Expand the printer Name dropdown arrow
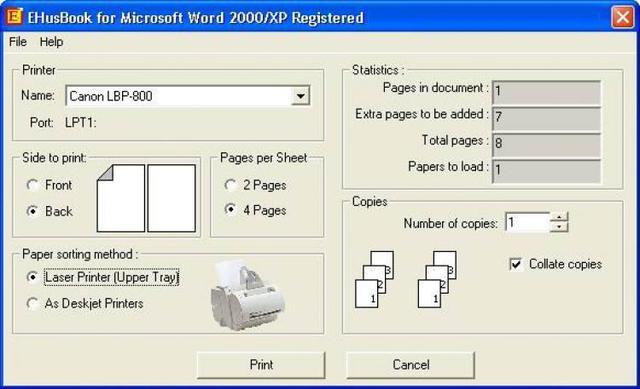The width and height of the screenshot is (640, 389). point(301,96)
